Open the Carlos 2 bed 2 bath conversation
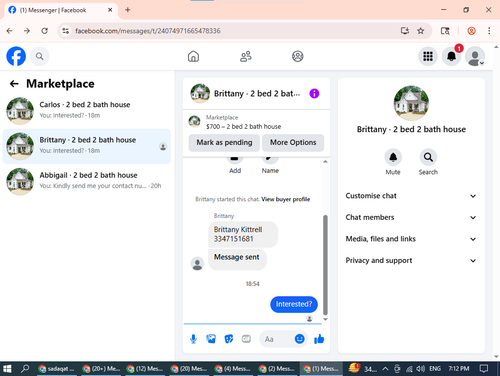500x376 pixels. point(87,111)
